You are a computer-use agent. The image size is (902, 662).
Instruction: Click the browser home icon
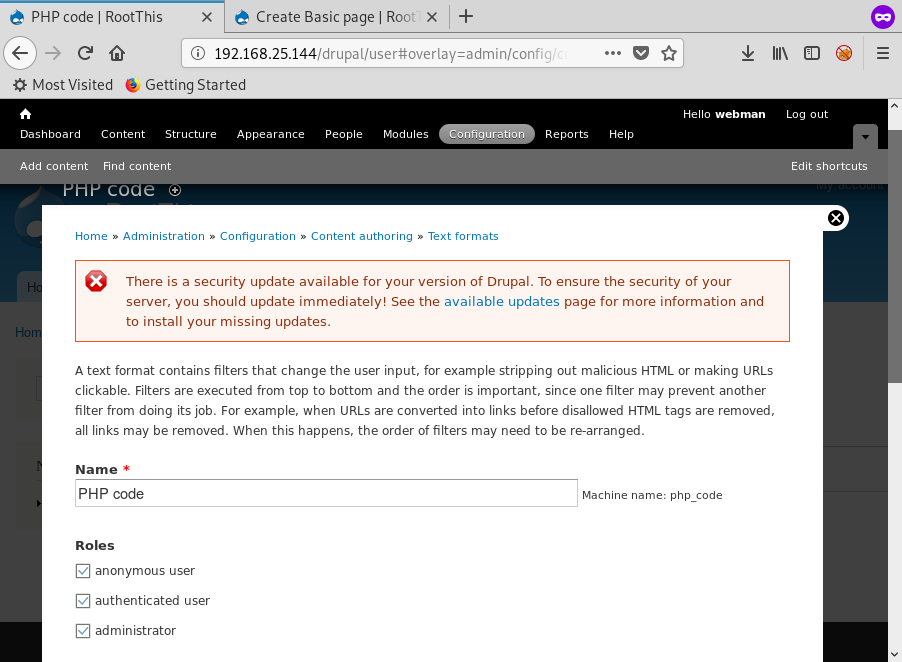tap(117, 54)
